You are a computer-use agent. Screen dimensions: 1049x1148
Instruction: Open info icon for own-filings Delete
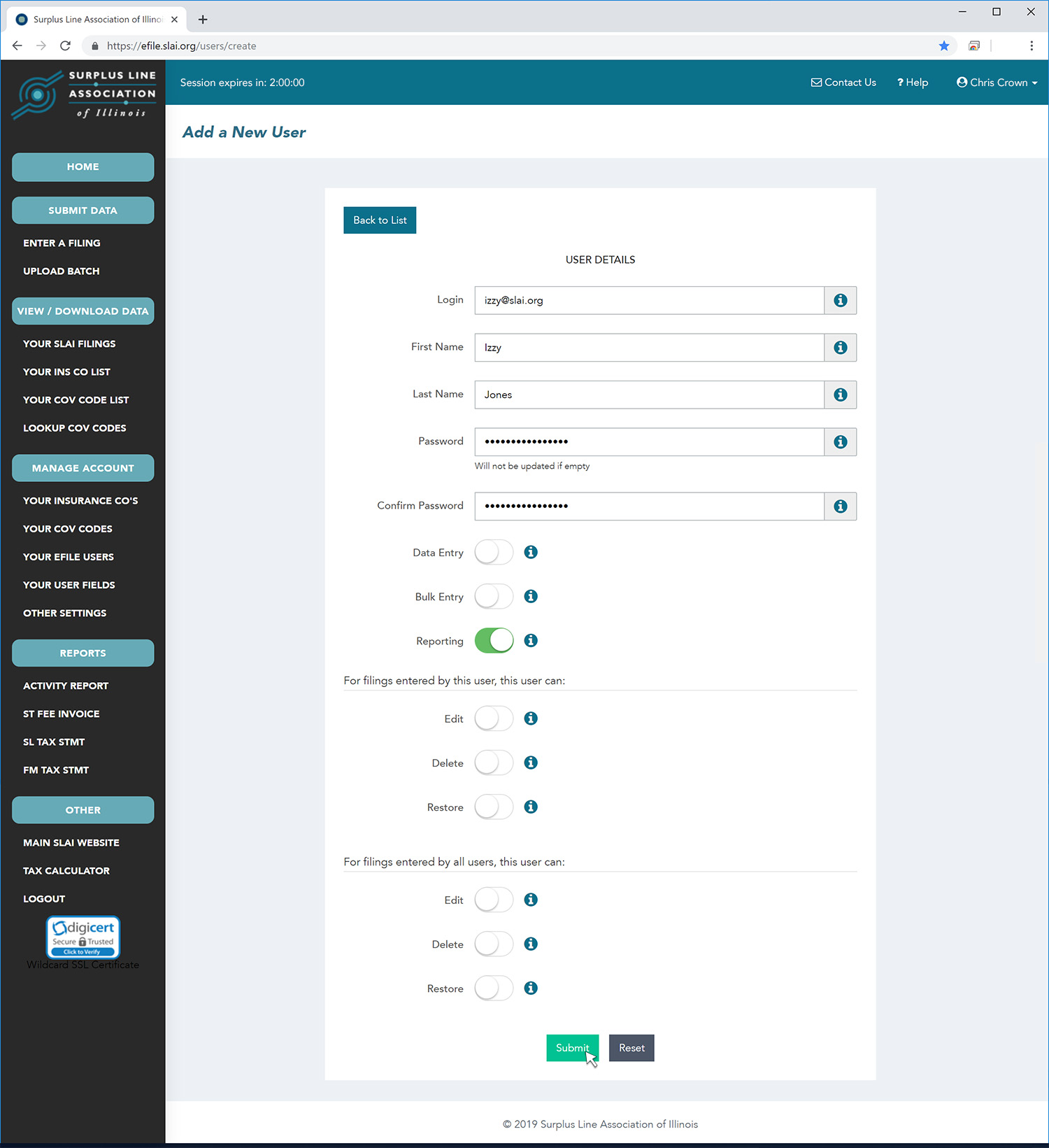pos(531,763)
